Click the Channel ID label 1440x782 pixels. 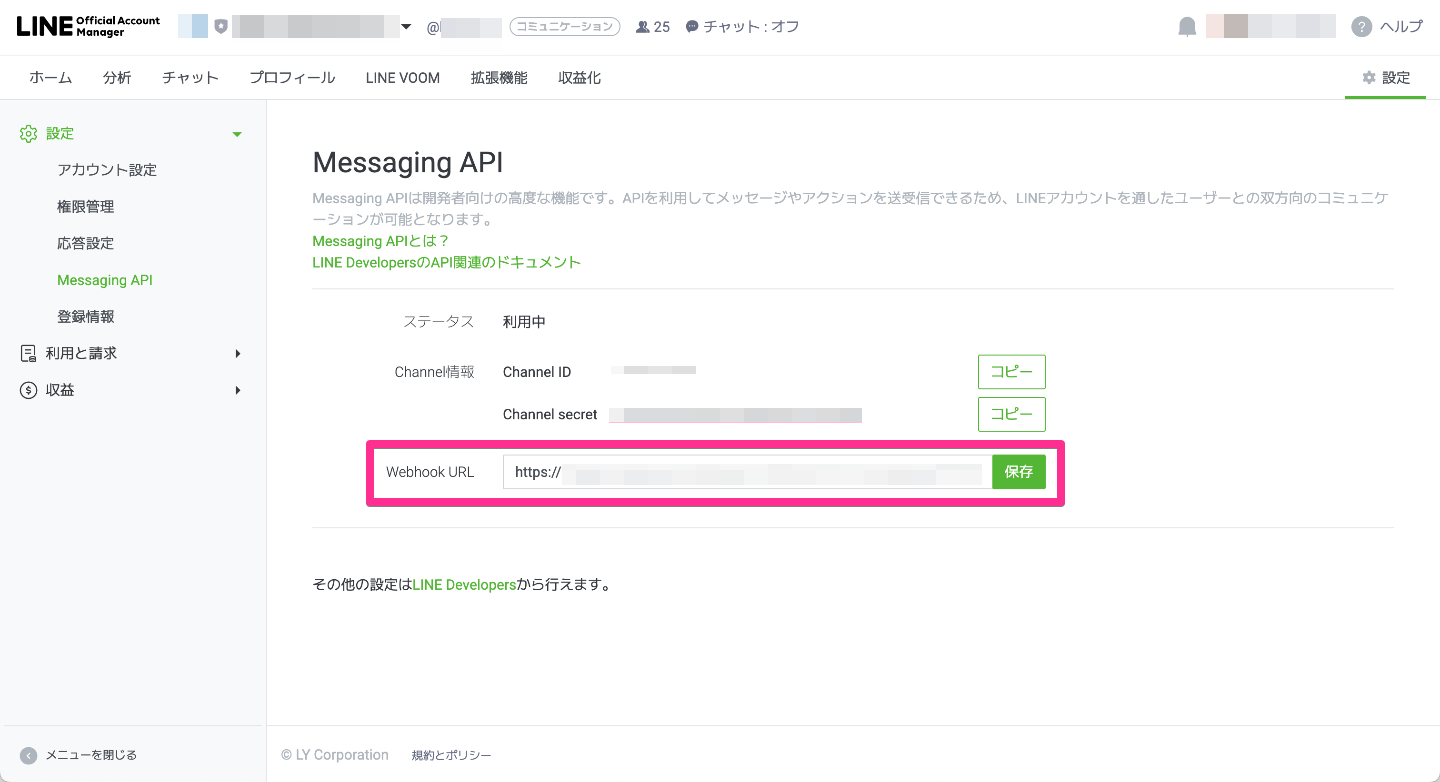pos(537,372)
